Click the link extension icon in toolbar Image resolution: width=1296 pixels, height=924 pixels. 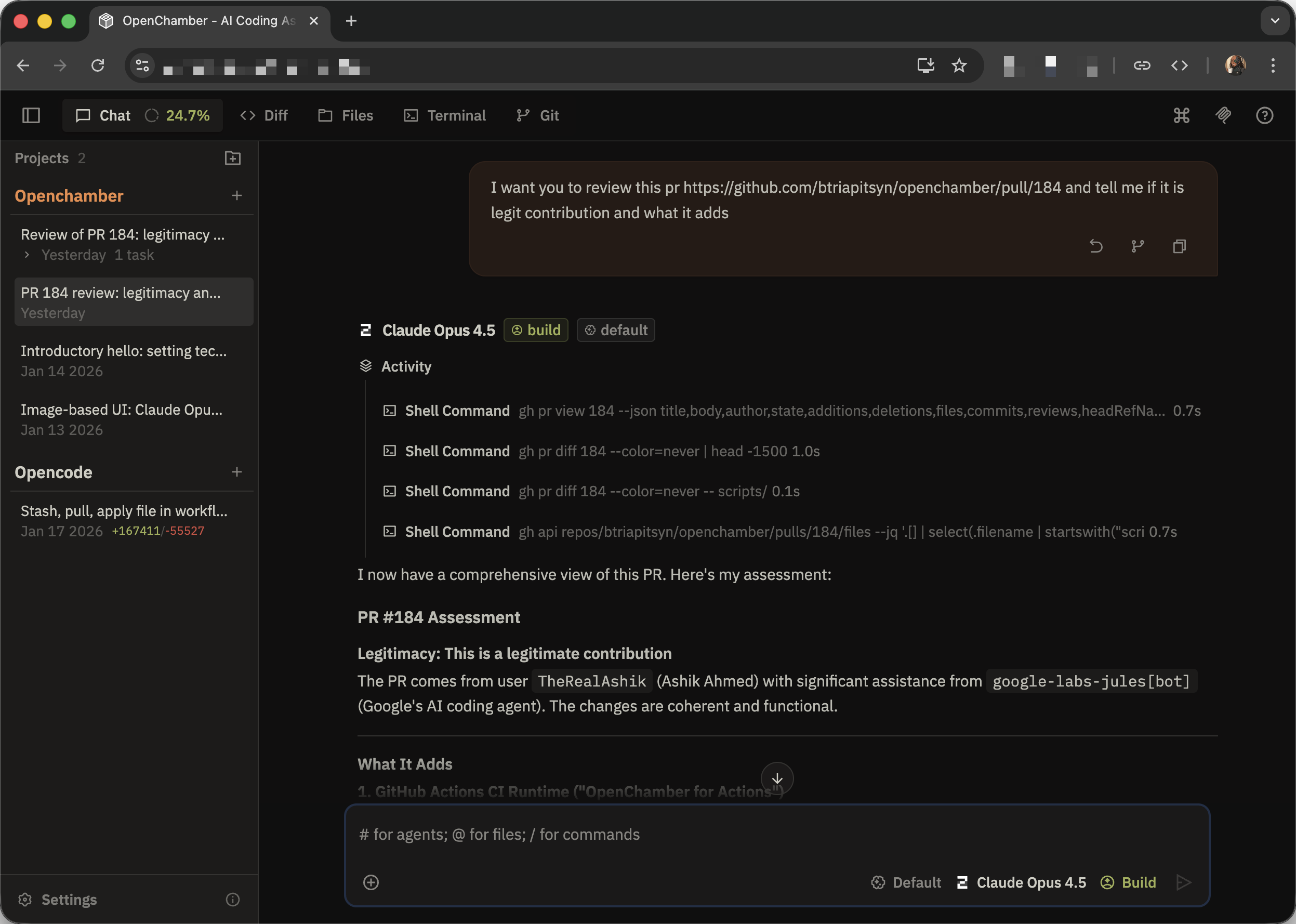pos(1142,66)
